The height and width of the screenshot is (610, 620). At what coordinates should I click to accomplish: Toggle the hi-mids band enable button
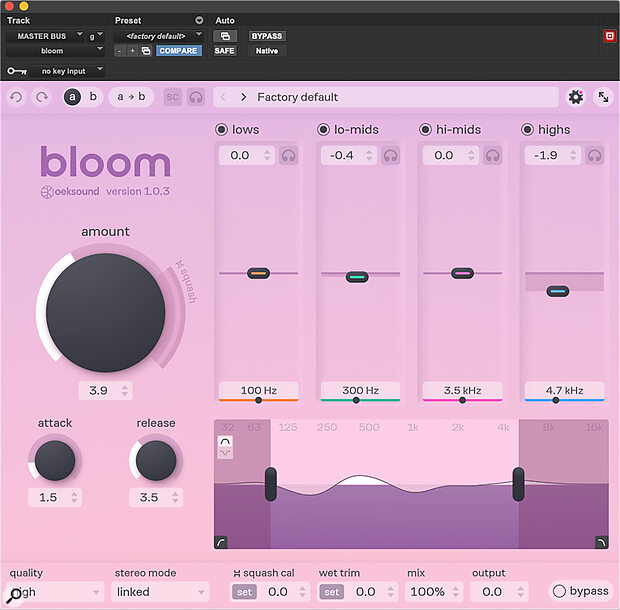tap(425, 129)
